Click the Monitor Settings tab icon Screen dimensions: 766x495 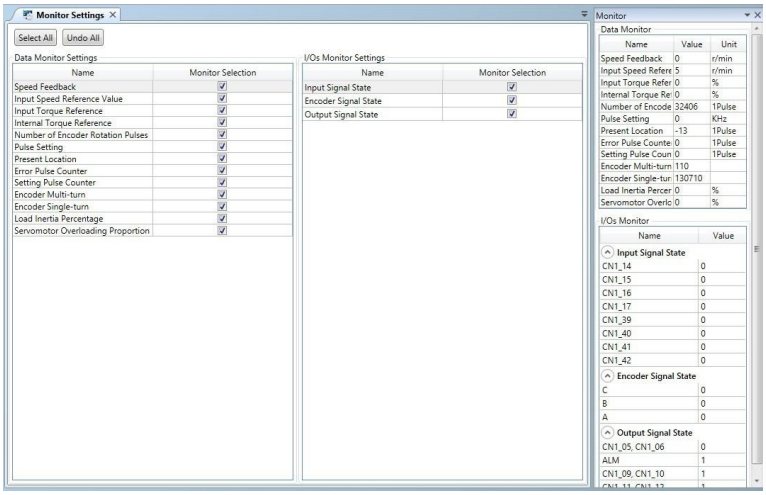tap(28, 15)
